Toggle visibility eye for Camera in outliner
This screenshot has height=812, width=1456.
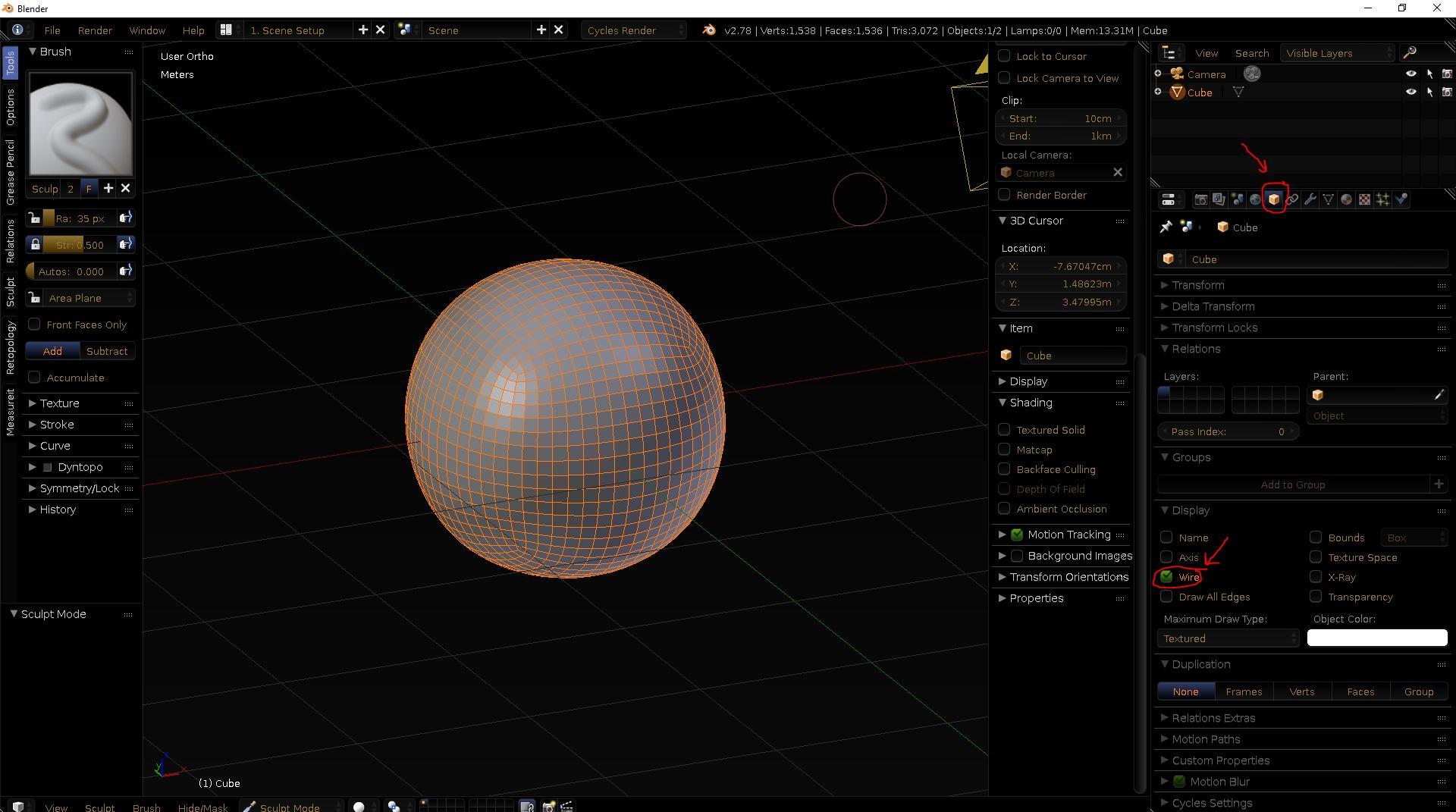tap(1410, 74)
